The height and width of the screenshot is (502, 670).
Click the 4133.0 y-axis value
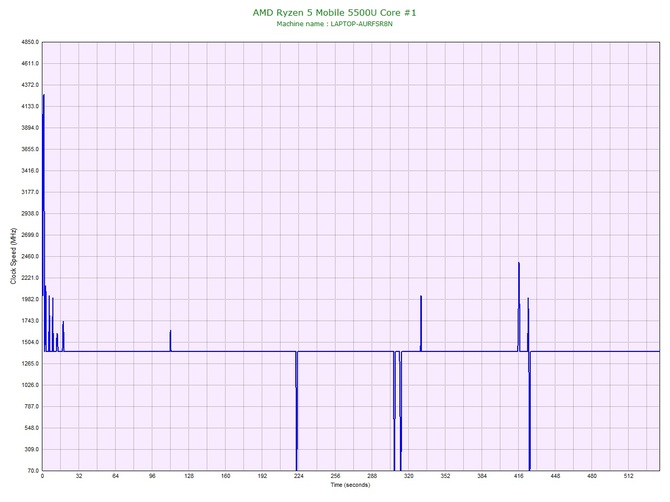point(30,106)
